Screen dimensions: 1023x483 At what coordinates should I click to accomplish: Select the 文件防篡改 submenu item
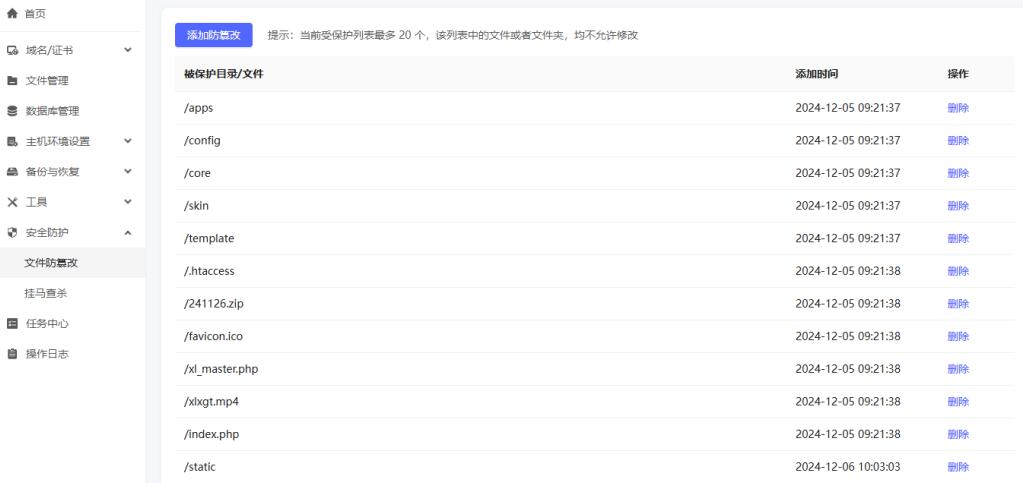click(x=51, y=263)
